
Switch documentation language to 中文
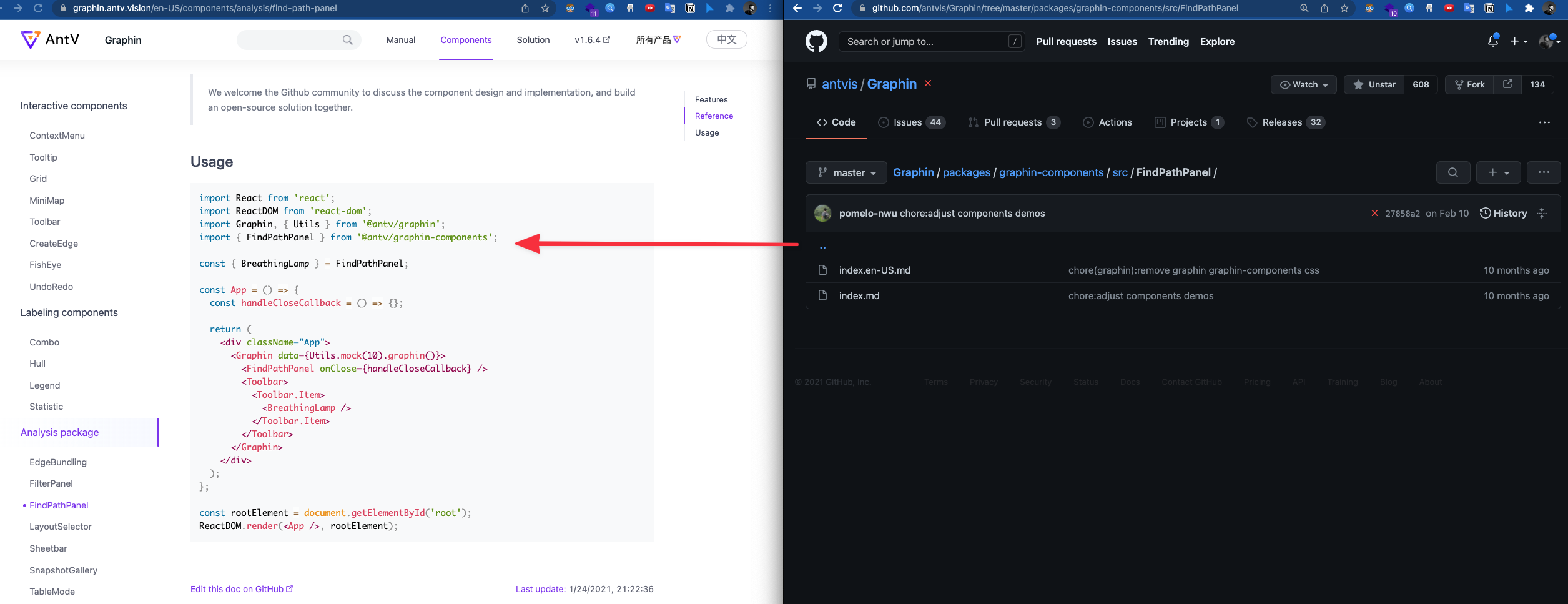click(726, 39)
